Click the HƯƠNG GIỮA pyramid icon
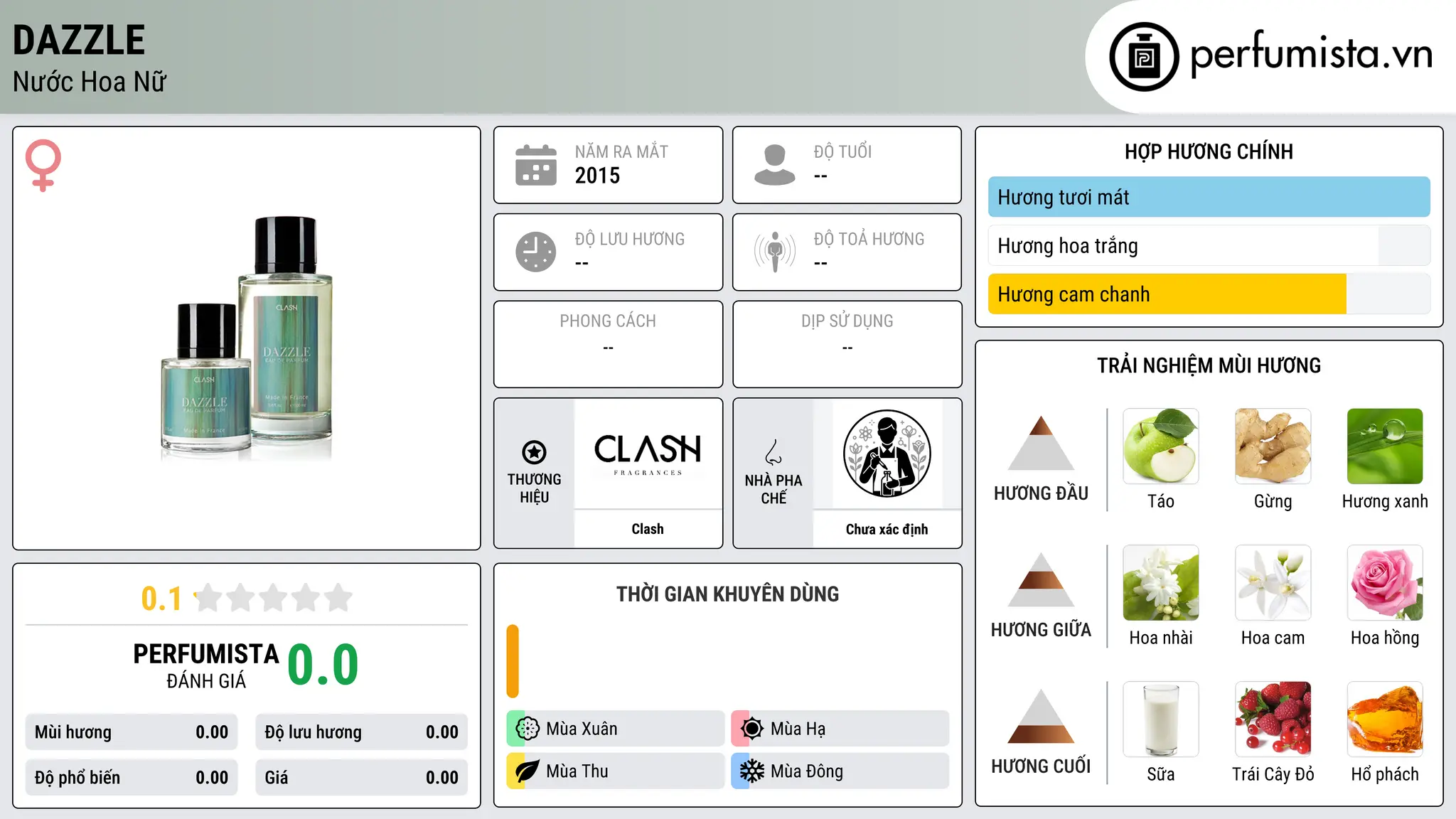The height and width of the screenshot is (819, 1456). point(1041,579)
